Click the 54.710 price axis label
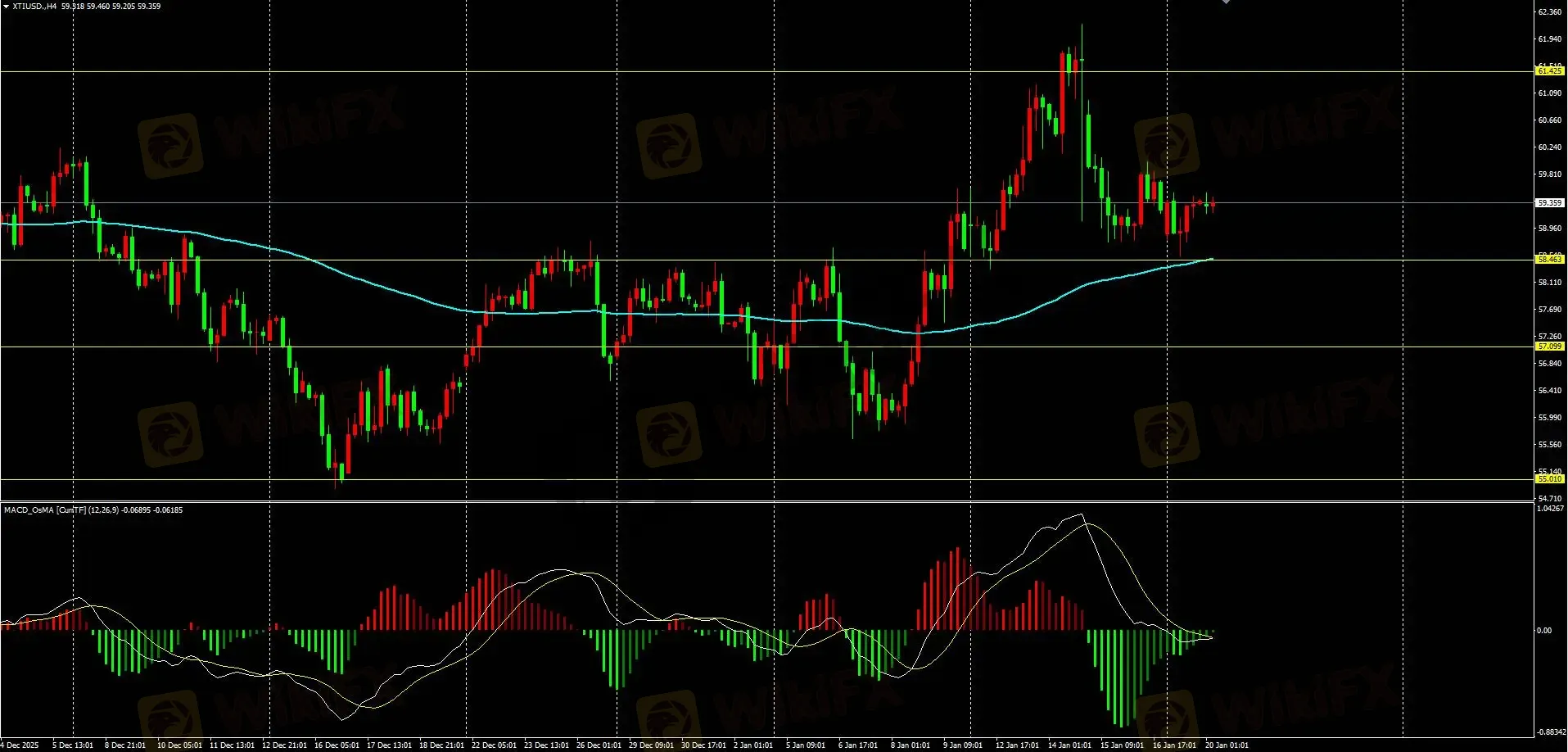Screen dimensions: 1568x752 click(x=1550, y=498)
